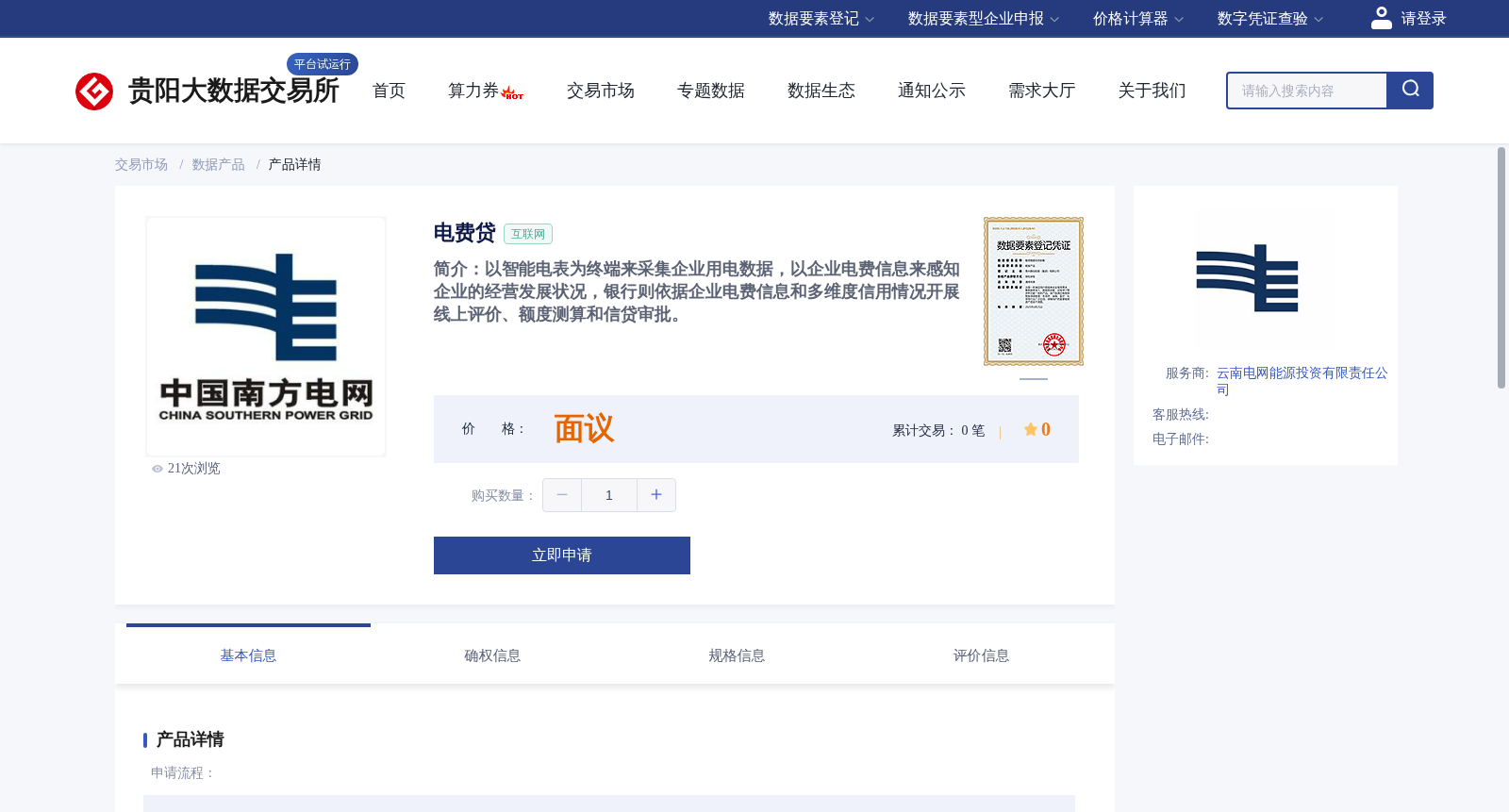The image size is (1509, 812).
Task: Open the 需求大厅 nav item
Action: [x=1042, y=91]
